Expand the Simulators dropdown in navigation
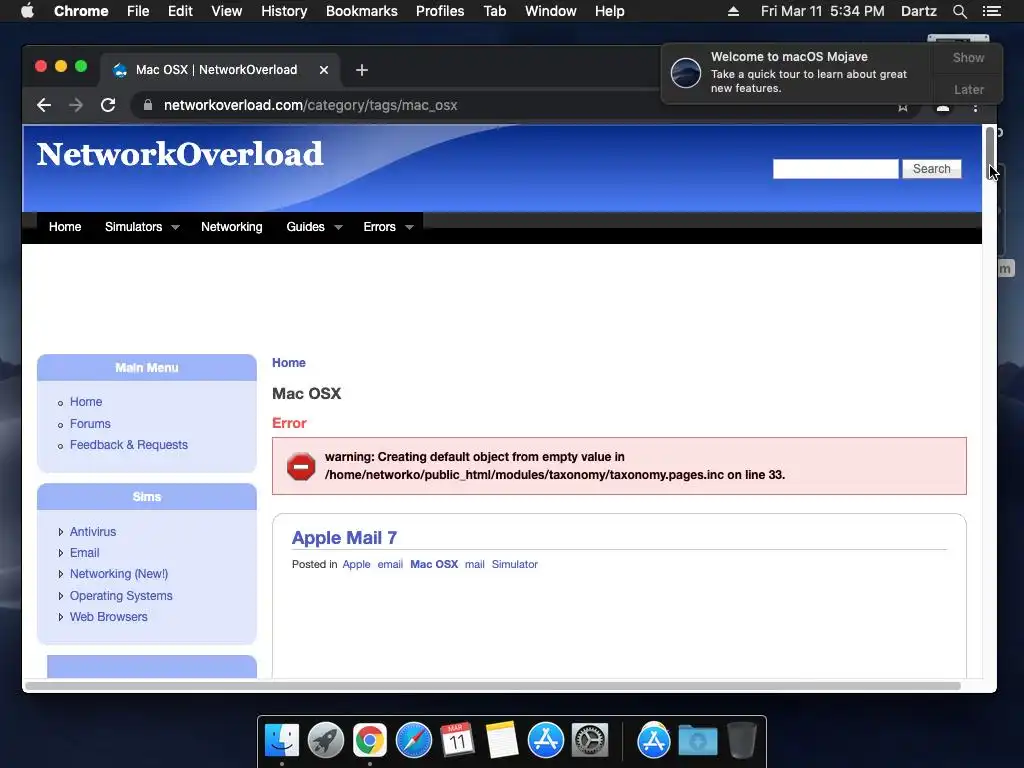This screenshot has width=1024, height=768. click(175, 227)
